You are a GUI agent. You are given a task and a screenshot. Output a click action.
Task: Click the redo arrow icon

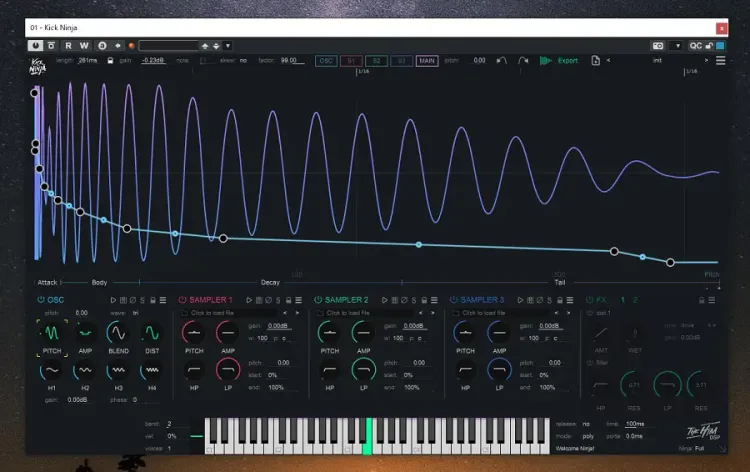click(523, 61)
